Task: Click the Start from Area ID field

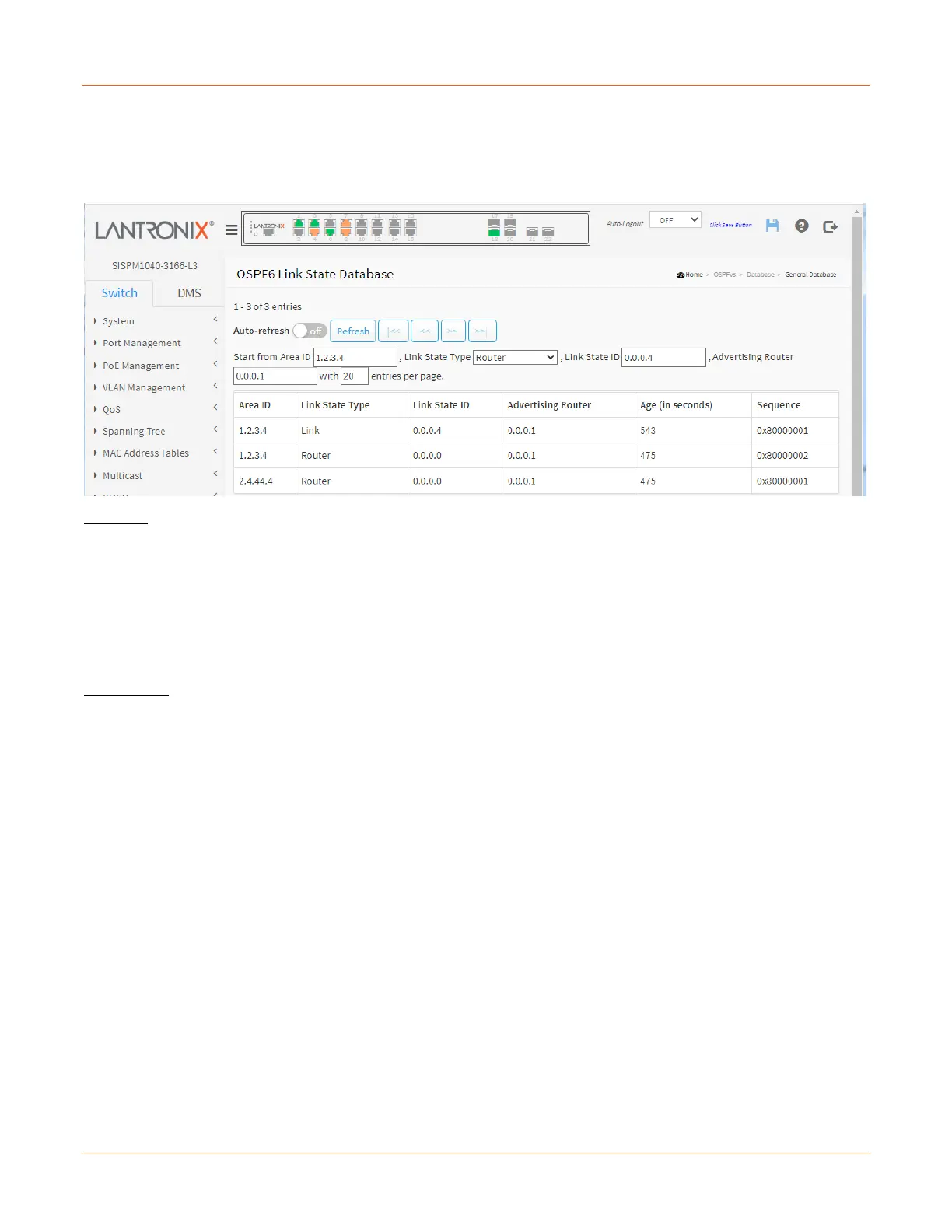Action: (x=355, y=358)
